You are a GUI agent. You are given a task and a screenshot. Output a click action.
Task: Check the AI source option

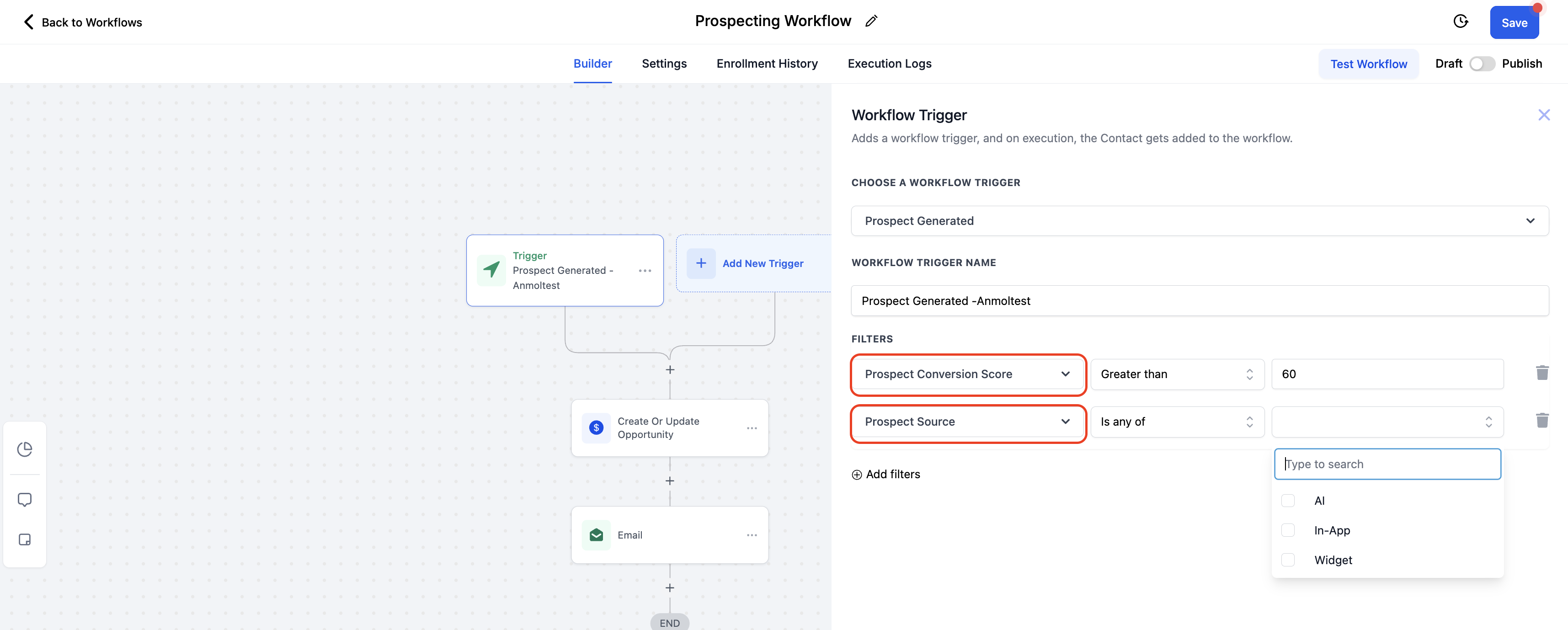(x=1288, y=500)
